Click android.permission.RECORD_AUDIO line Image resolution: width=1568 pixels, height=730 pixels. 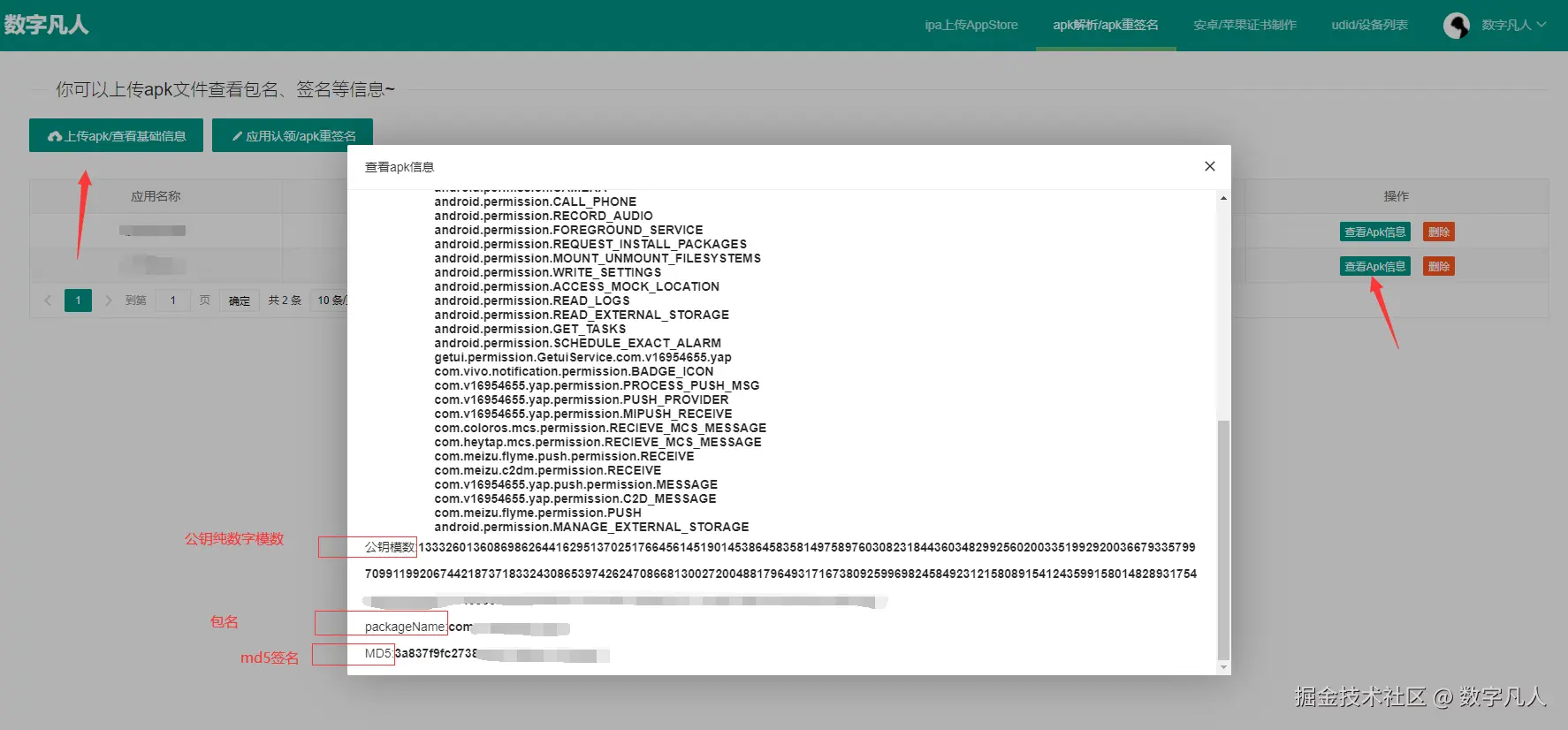point(543,216)
